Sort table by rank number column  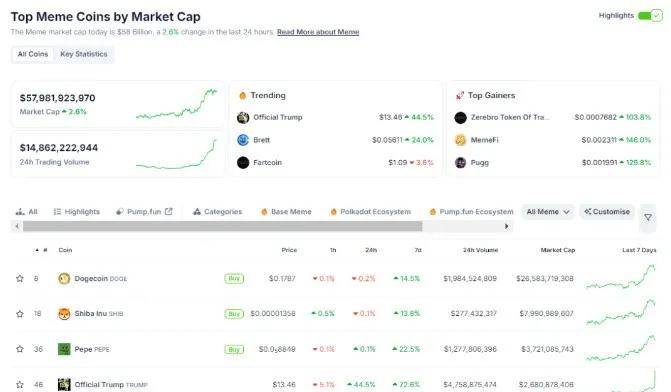tap(42, 250)
